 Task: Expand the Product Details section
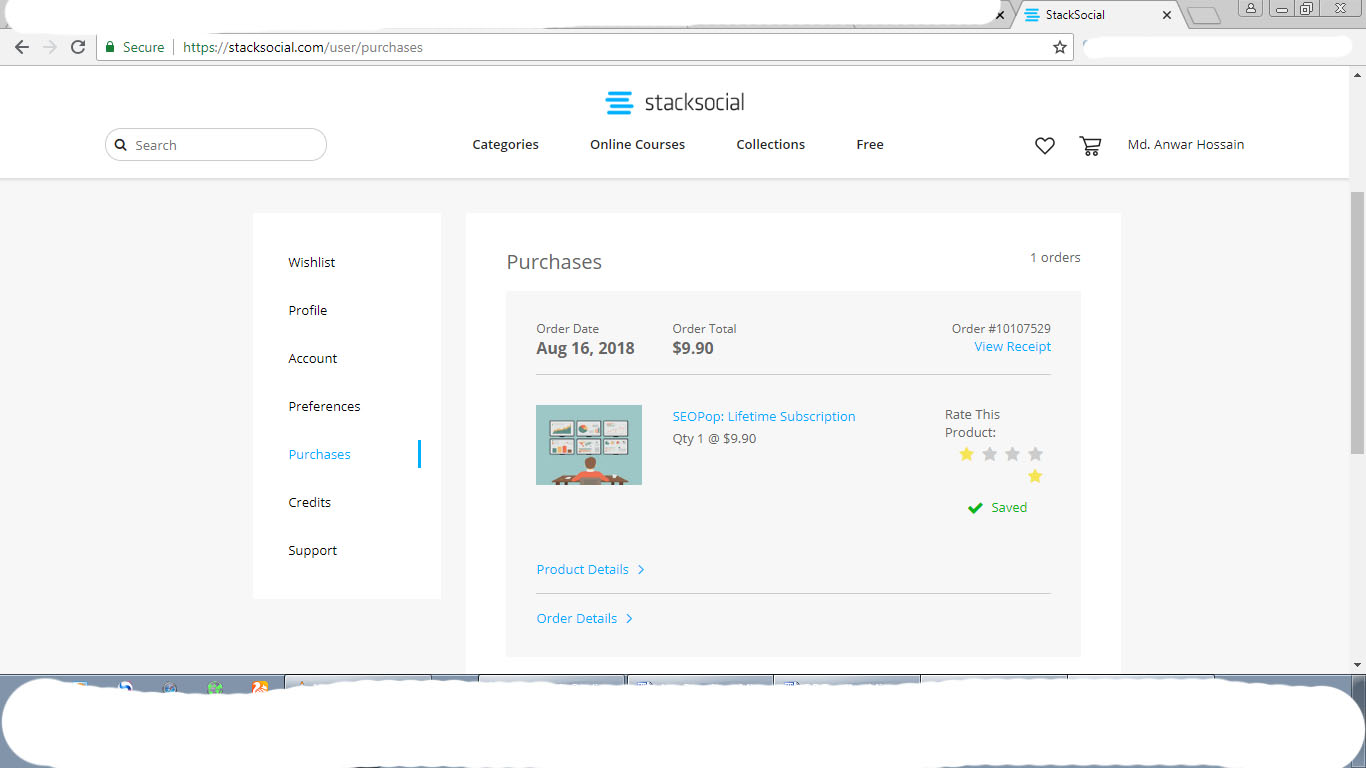point(591,569)
